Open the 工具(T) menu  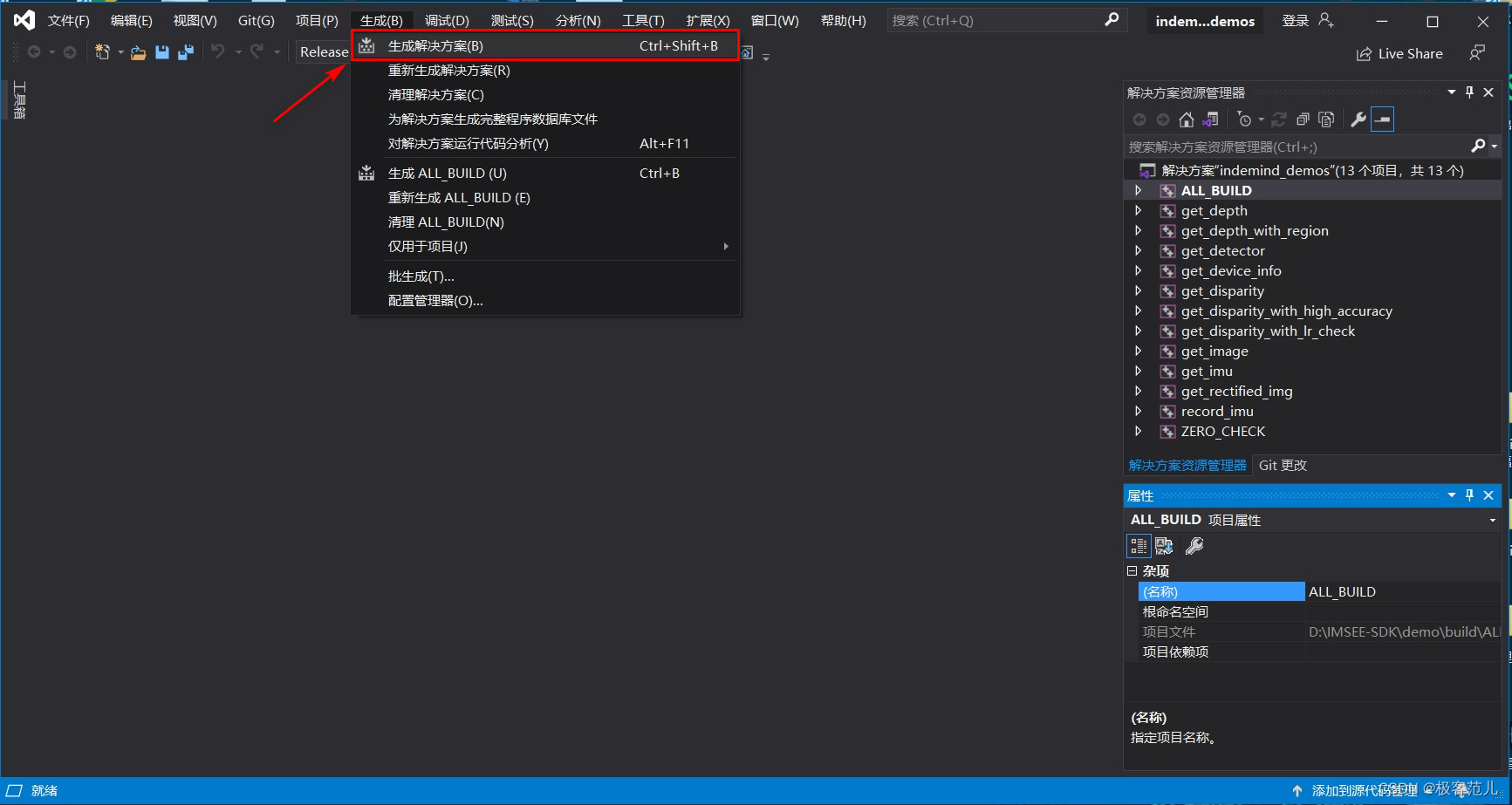643,21
